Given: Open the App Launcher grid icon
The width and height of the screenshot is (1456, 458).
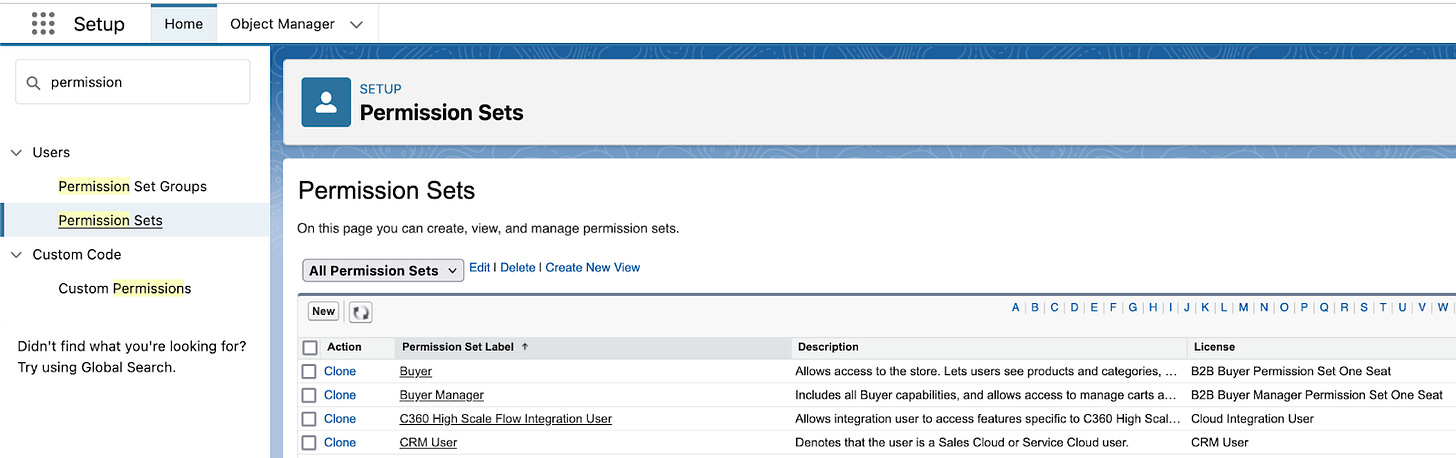Looking at the screenshot, I should pyautogui.click(x=43, y=23).
